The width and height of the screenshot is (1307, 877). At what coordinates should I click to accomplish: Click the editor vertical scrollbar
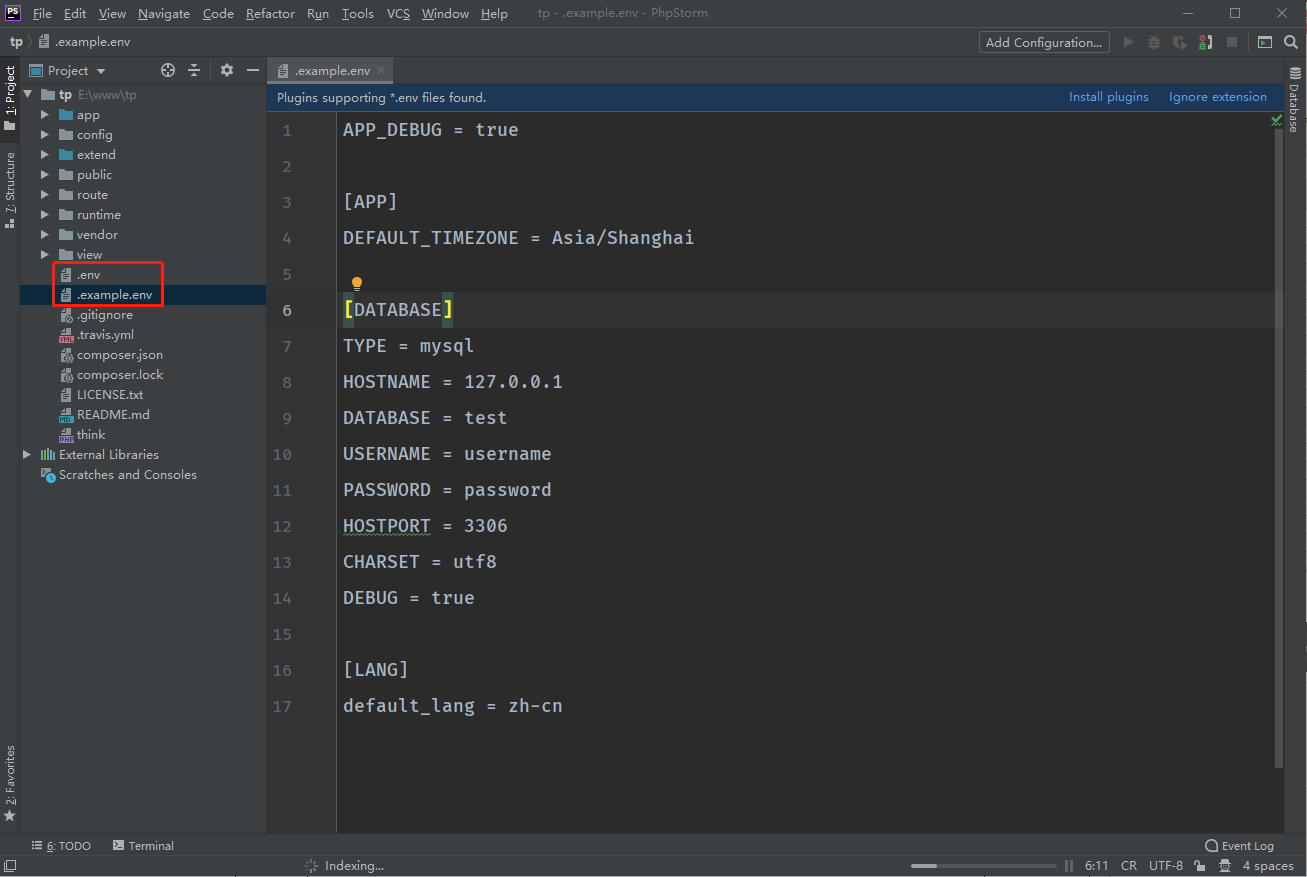[x=1279, y=448]
